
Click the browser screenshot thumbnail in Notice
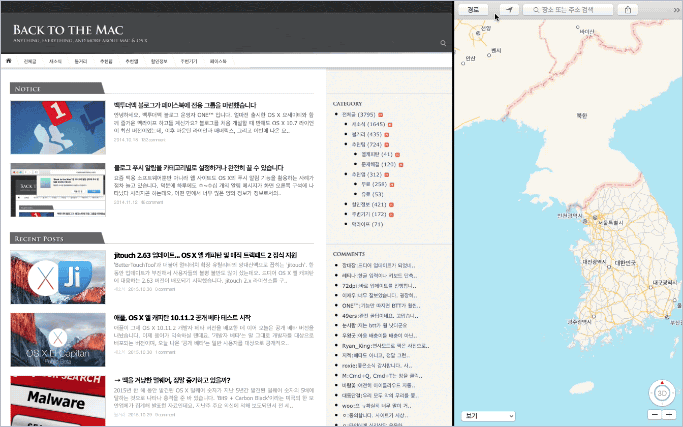[x=58, y=190]
